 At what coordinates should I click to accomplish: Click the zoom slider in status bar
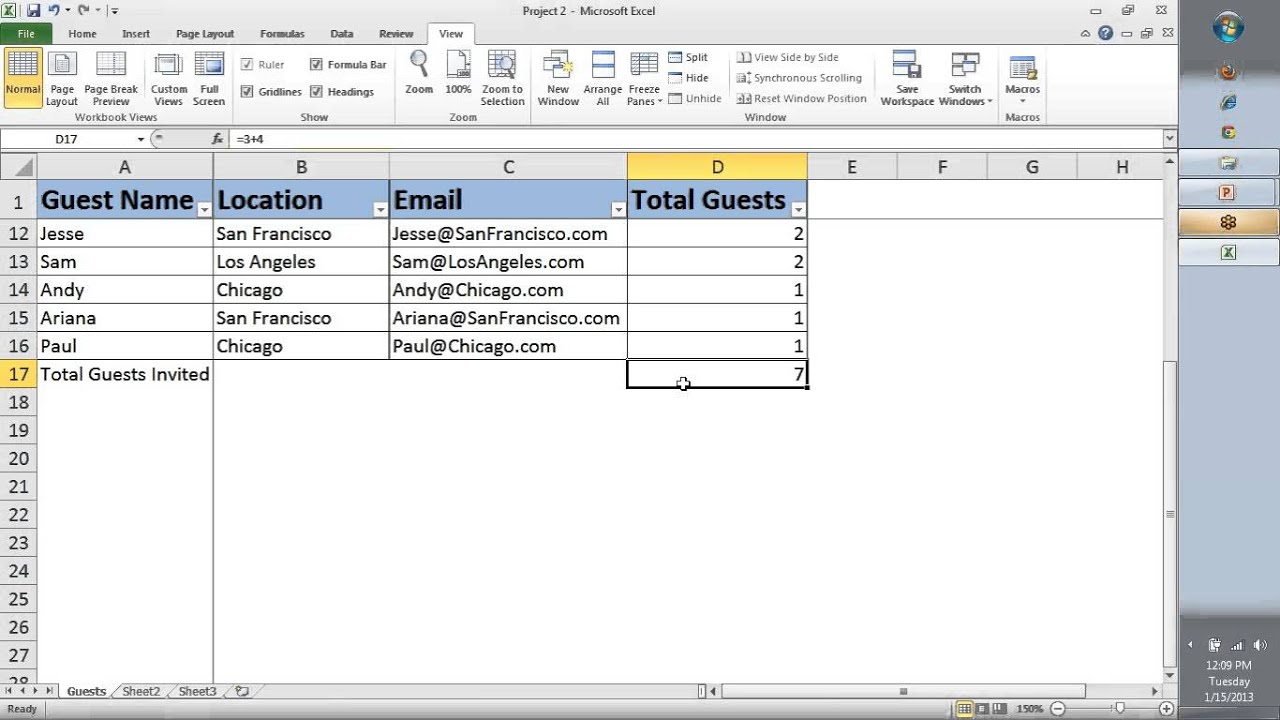point(1119,709)
